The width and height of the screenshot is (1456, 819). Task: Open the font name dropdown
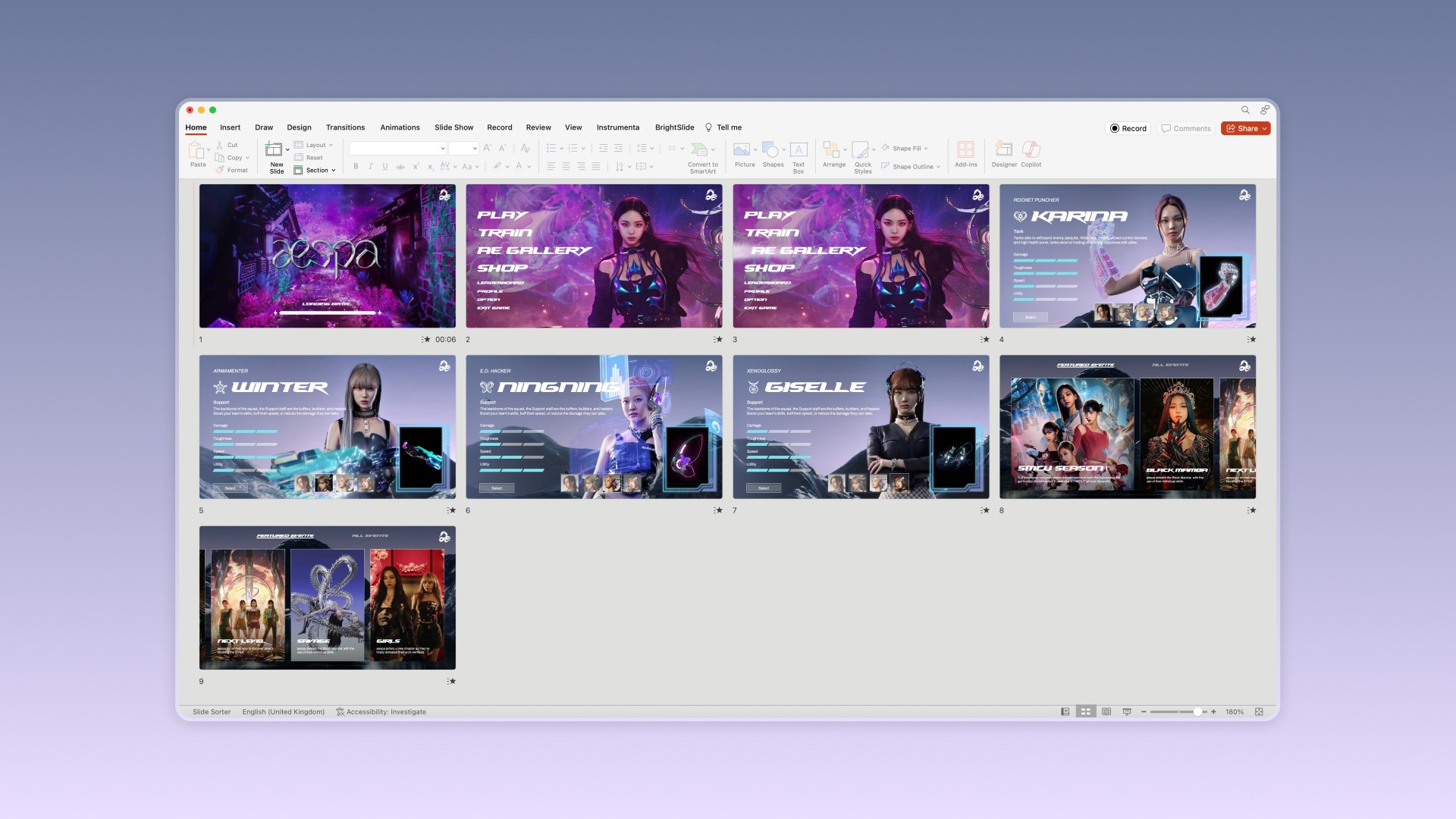(443, 149)
